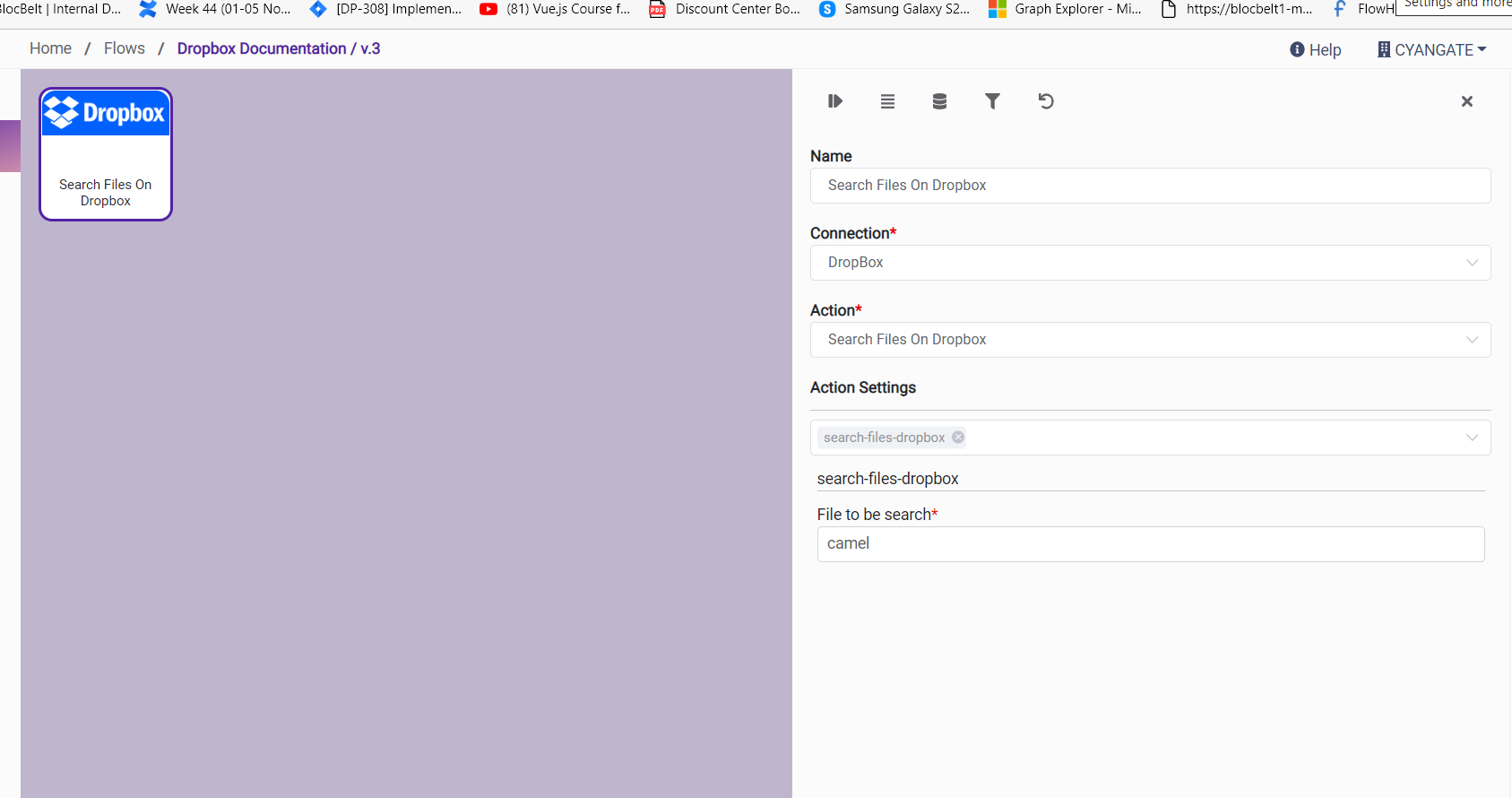Image resolution: width=1512 pixels, height=798 pixels.
Task: Select the filter funnel icon
Action: click(992, 101)
